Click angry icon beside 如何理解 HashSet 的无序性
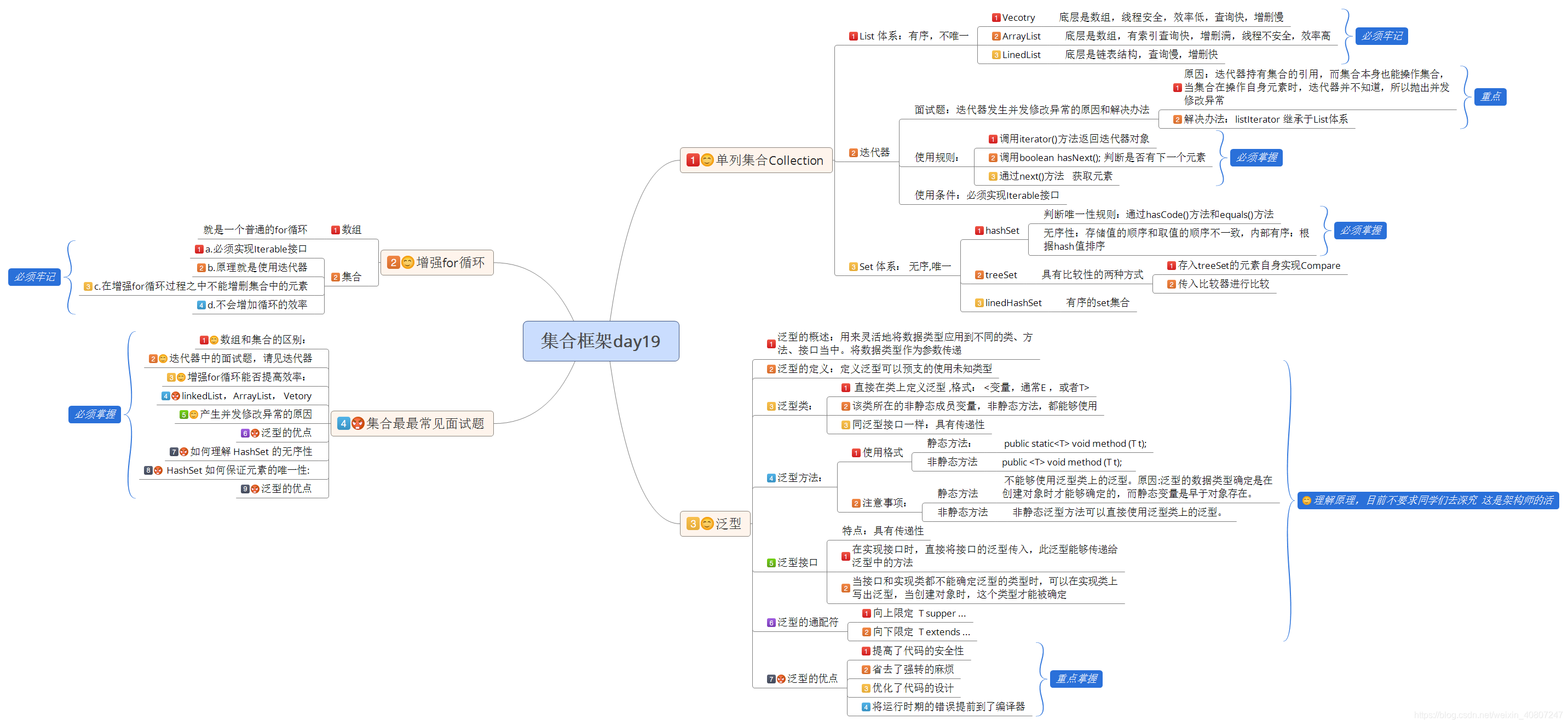The image size is (1568, 725). tap(184, 452)
